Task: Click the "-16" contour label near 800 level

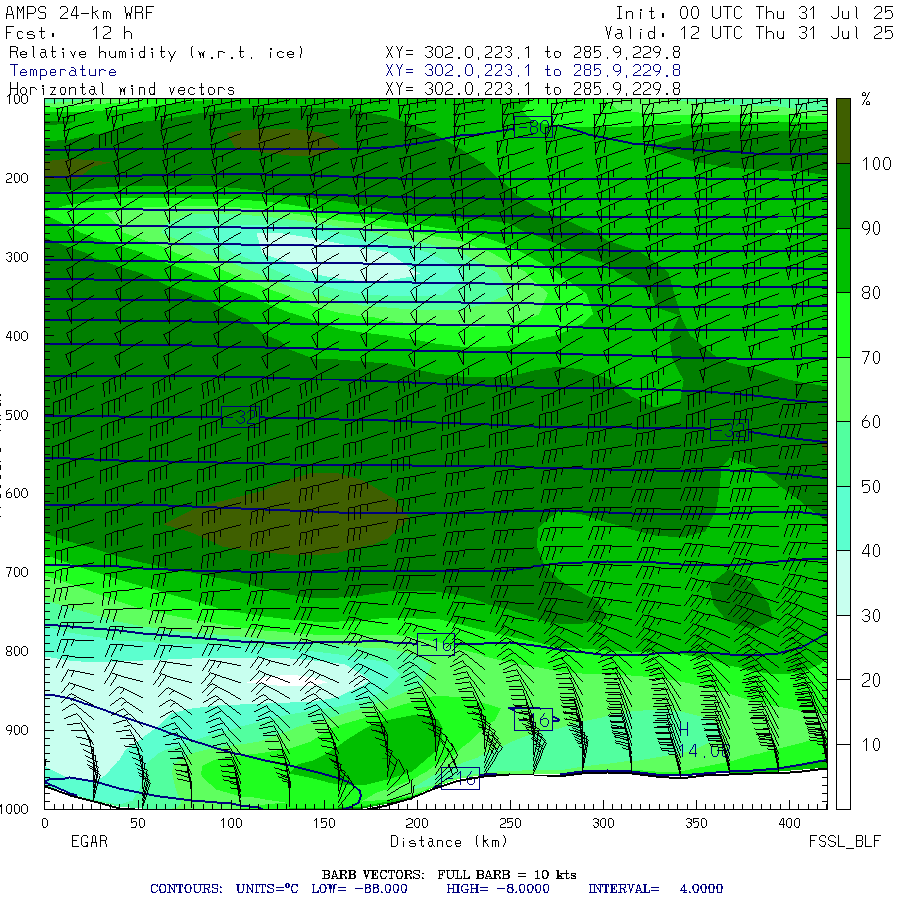Action: (x=436, y=645)
